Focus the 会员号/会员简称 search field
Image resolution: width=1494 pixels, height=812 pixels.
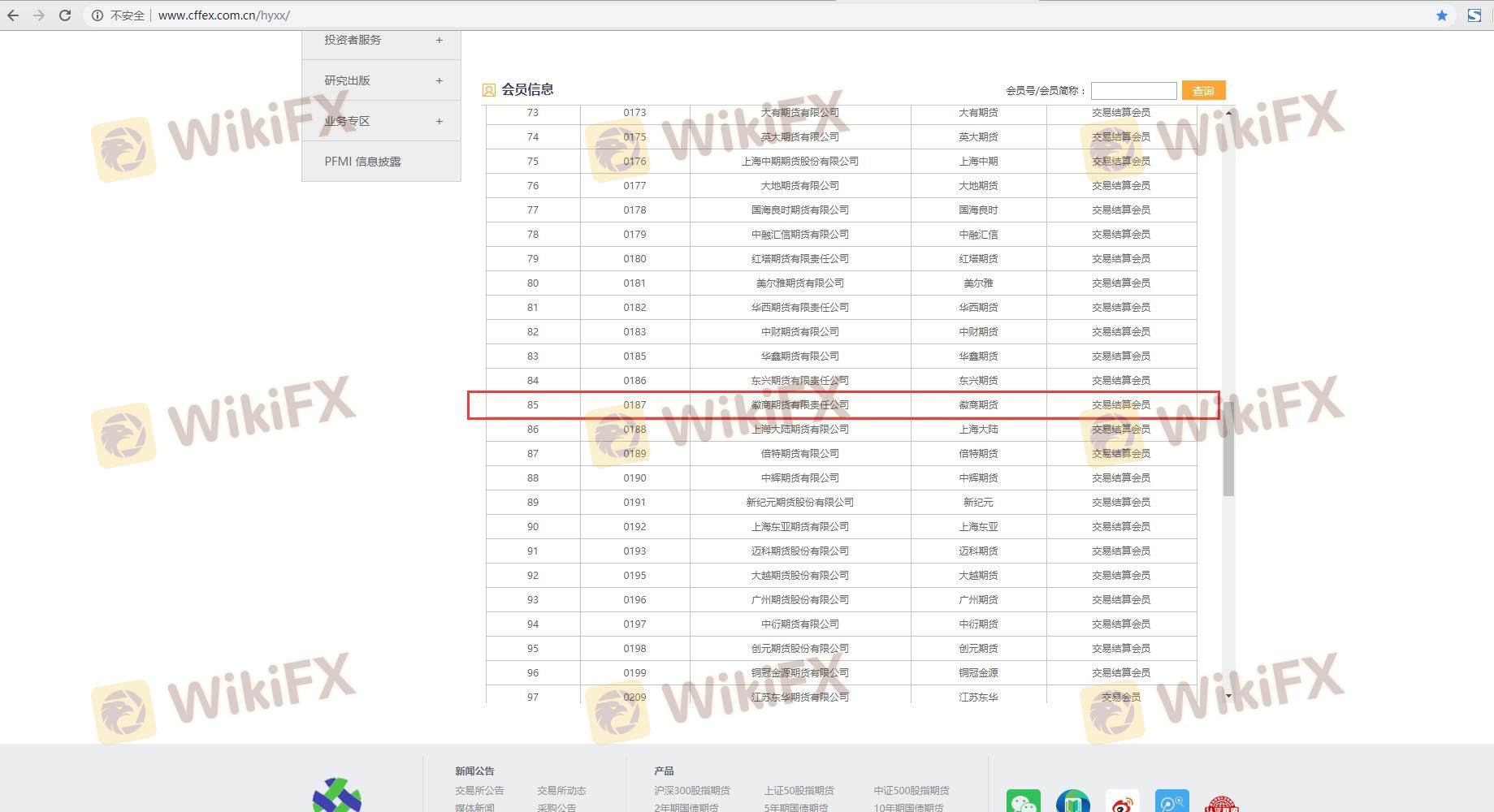pos(1133,91)
